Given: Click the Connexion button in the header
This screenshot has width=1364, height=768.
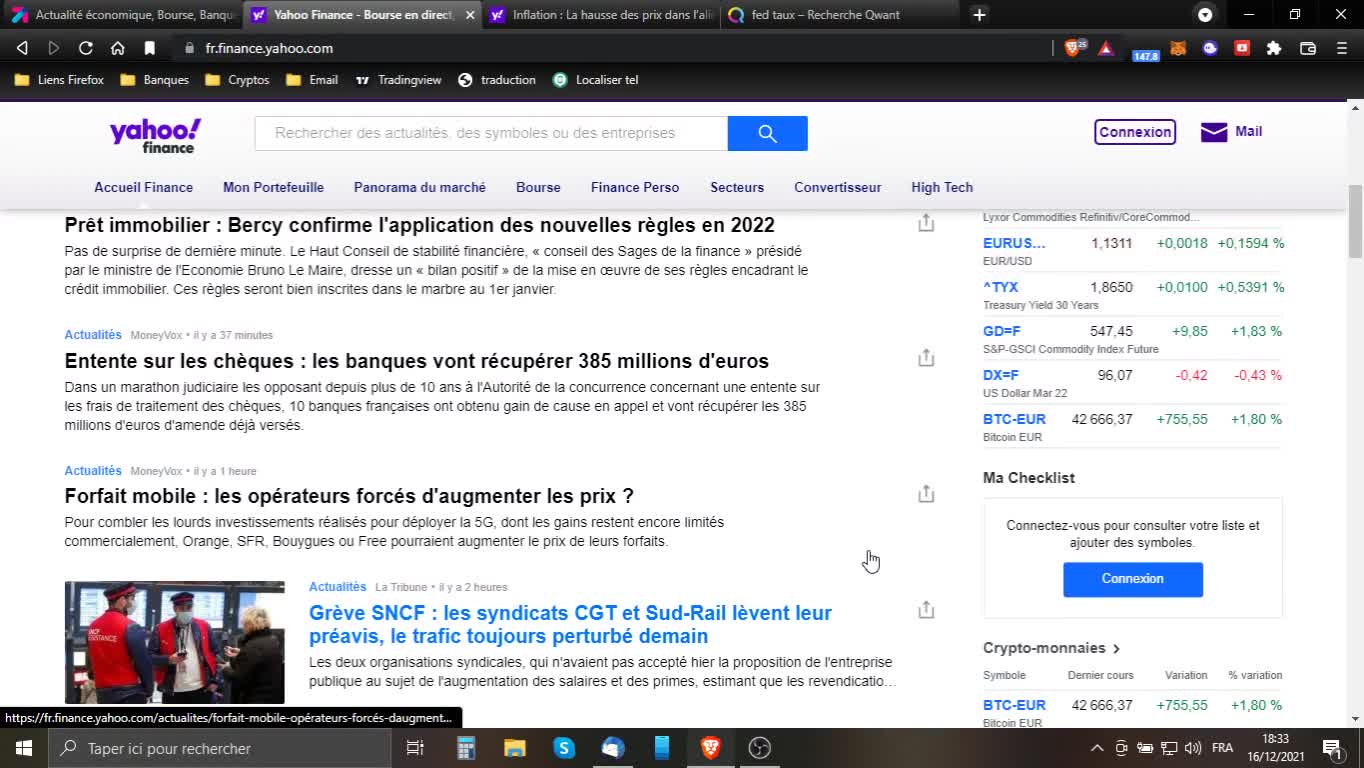Looking at the screenshot, I should point(1135,132).
